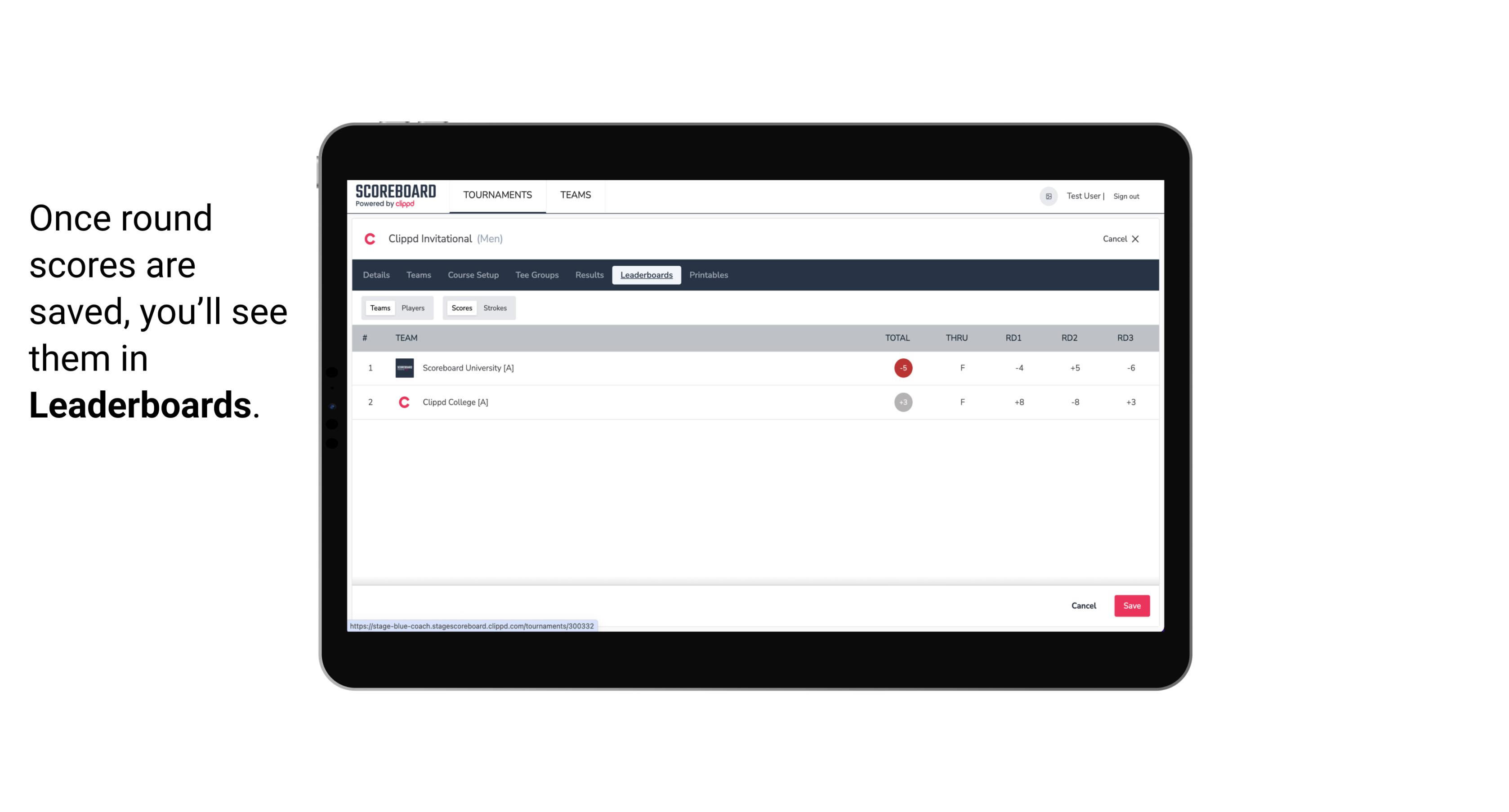Open the Tournaments dropdown menu
The height and width of the screenshot is (812, 1509).
pyautogui.click(x=497, y=195)
